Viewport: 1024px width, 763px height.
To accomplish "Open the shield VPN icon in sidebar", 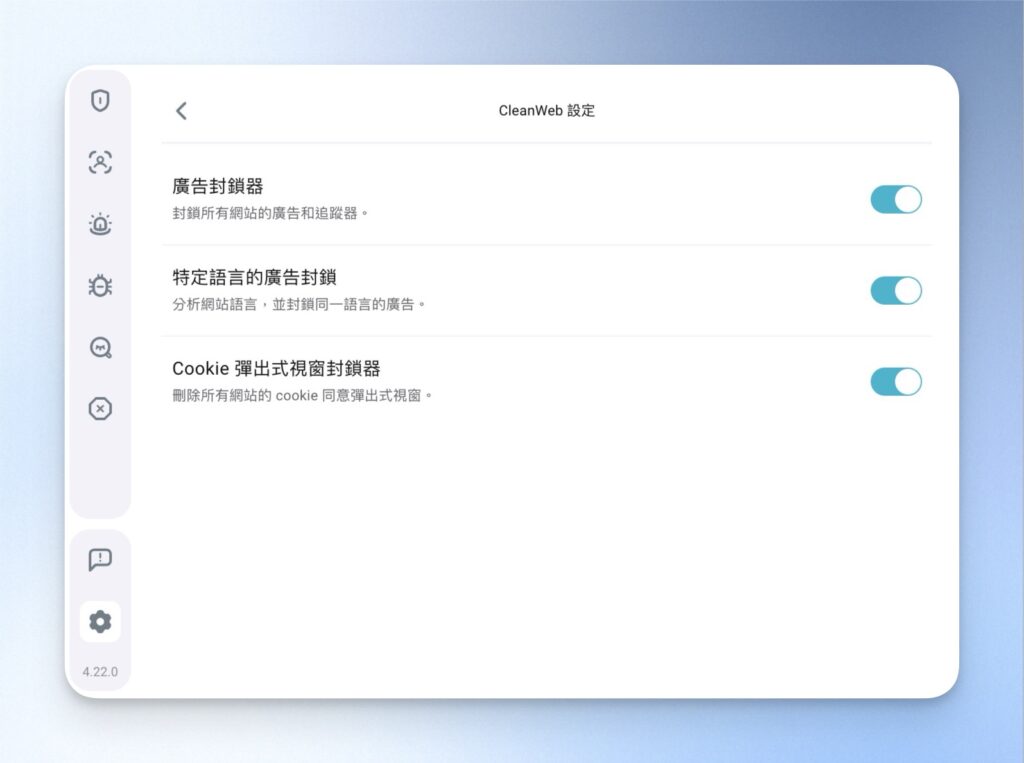I will click(100, 101).
